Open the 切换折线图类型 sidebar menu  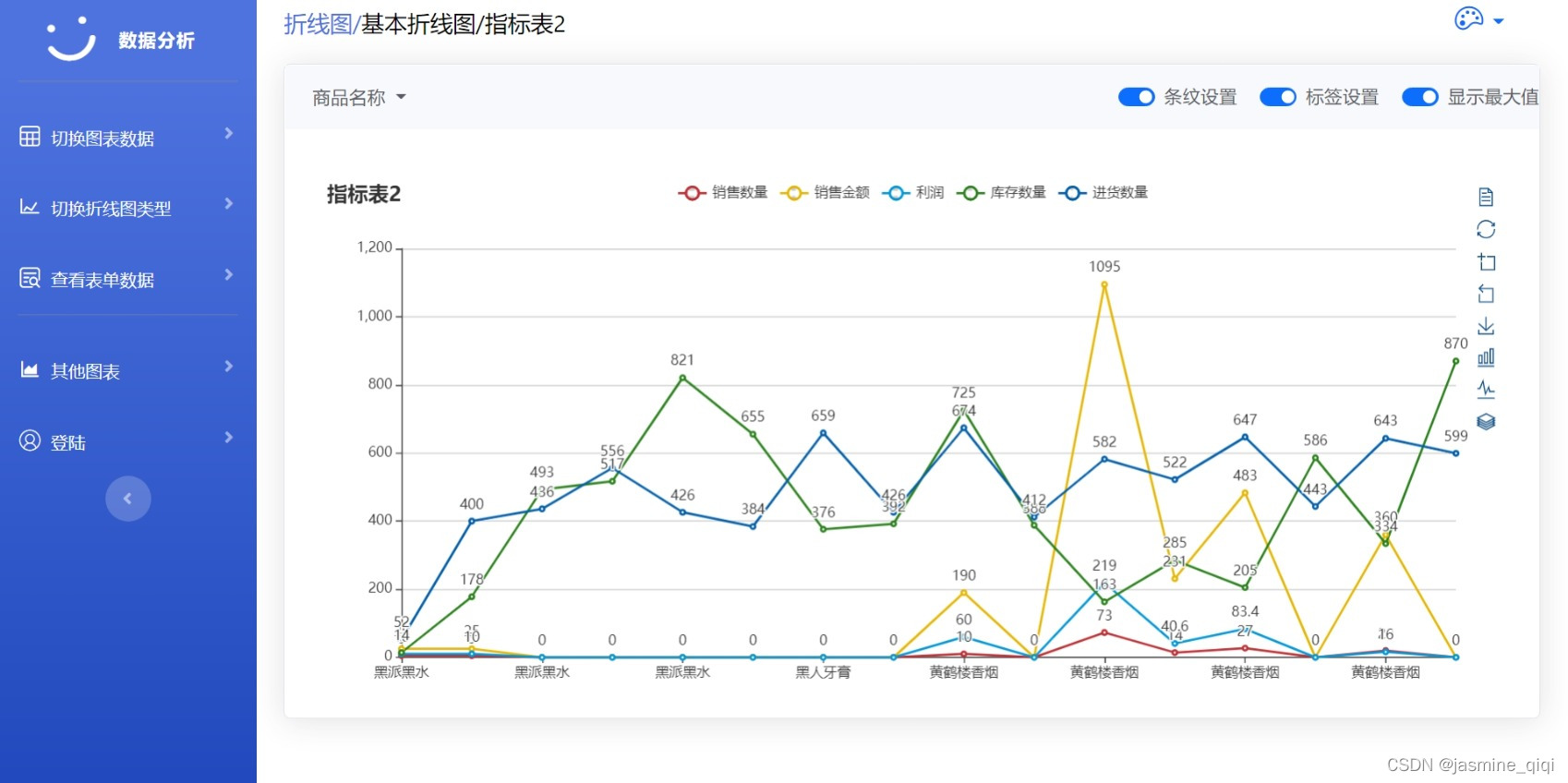pyautogui.click(x=127, y=208)
